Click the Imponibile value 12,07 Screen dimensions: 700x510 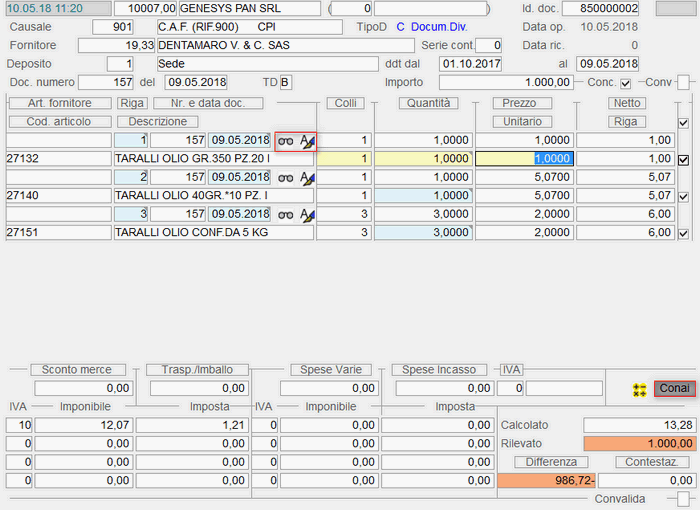[x=83, y=425]
